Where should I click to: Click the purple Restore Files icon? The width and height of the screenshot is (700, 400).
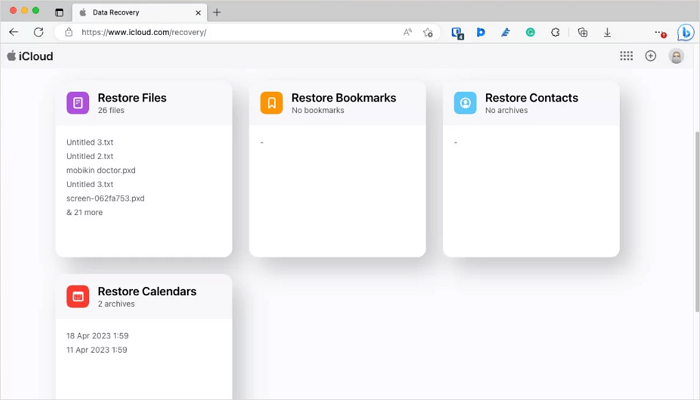(78, 103)
